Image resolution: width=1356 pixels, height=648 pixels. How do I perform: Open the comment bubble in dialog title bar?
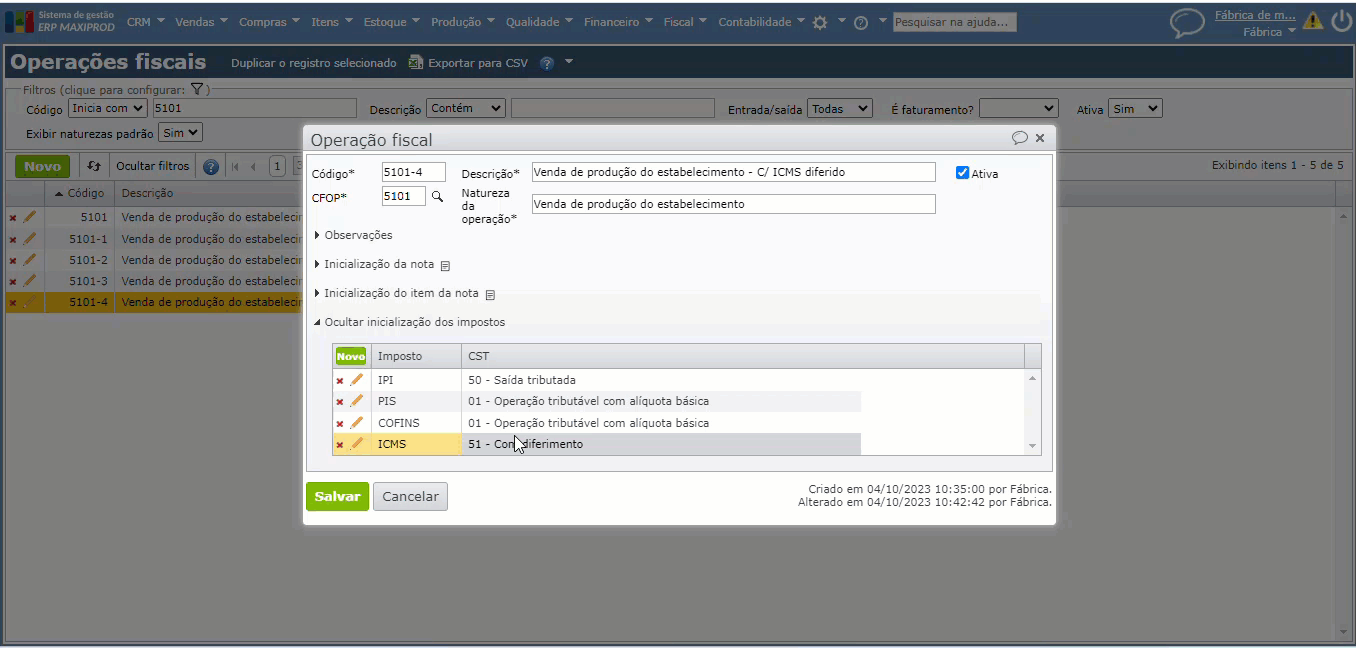click(1020, 138)
